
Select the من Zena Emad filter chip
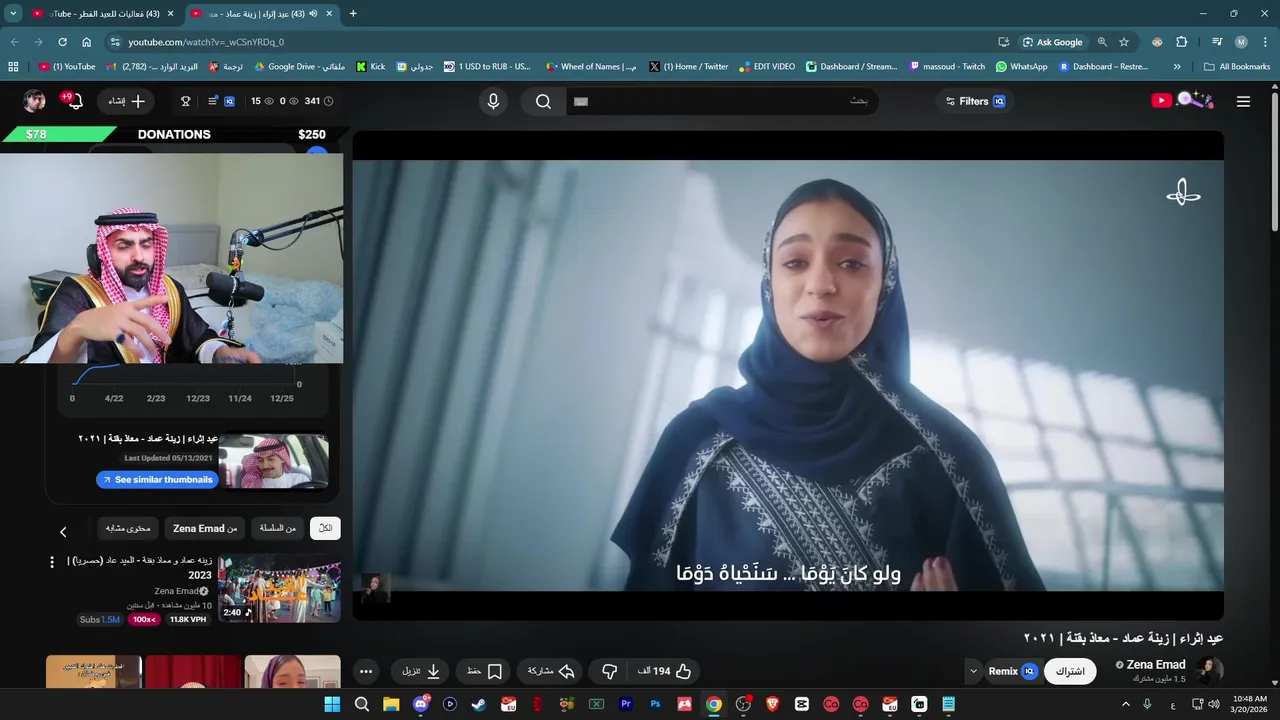205,528
